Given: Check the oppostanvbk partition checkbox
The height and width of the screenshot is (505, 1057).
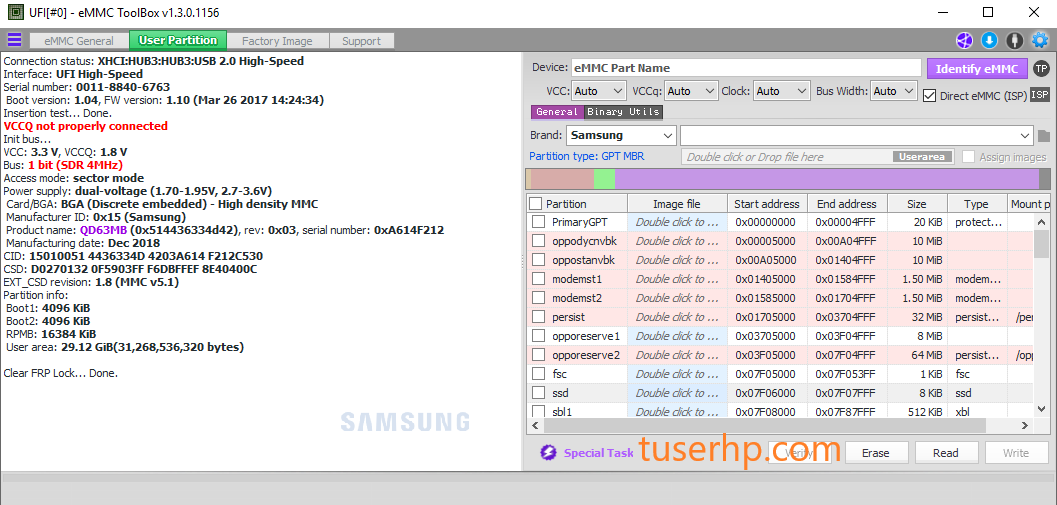Looking at the screenshot, I should [539, 260].
